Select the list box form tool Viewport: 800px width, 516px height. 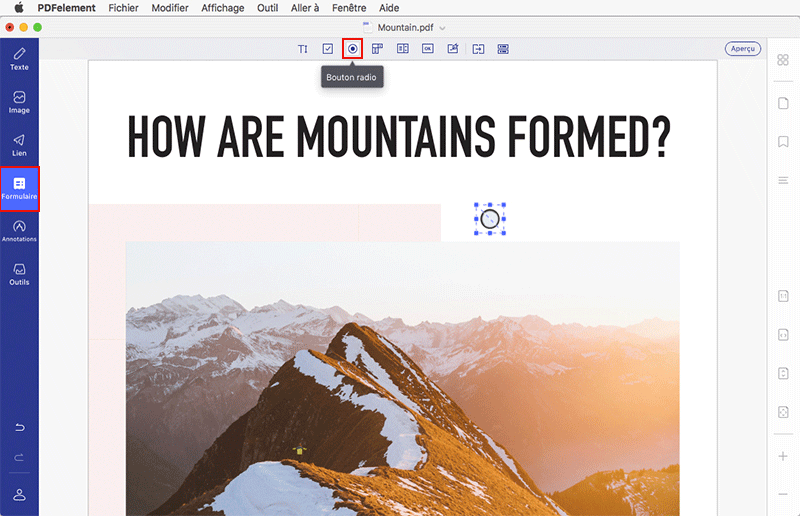[x=403, y=49]
